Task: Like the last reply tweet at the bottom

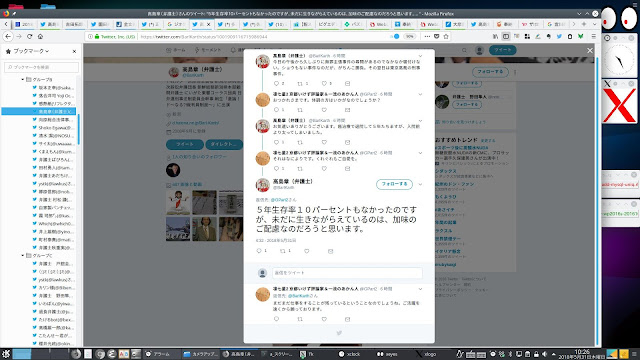Action: click(324, 319)
